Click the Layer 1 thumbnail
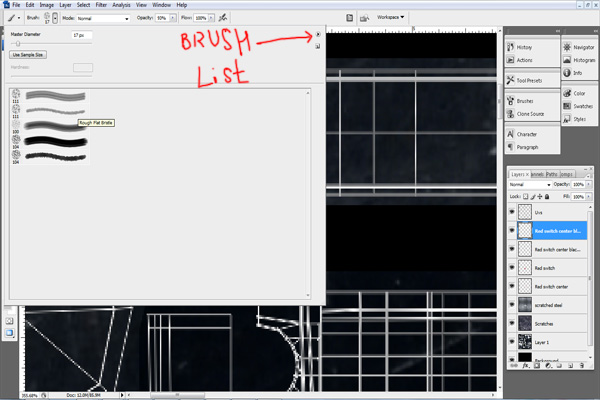Screen dimensions: 600x400 coord(525,342)
